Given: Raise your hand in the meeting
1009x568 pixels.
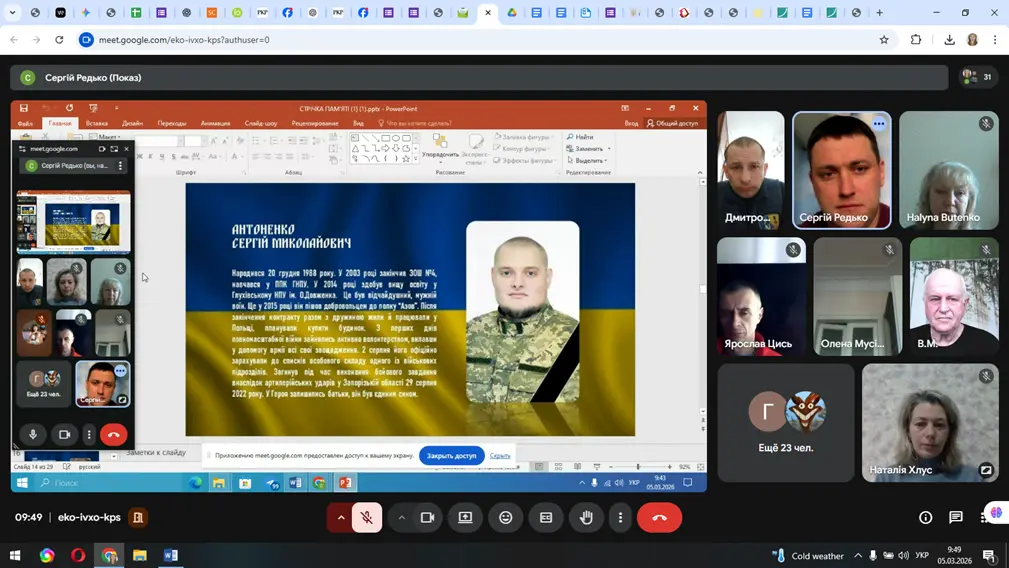Looking at the screenshot, I should (587, 517).
